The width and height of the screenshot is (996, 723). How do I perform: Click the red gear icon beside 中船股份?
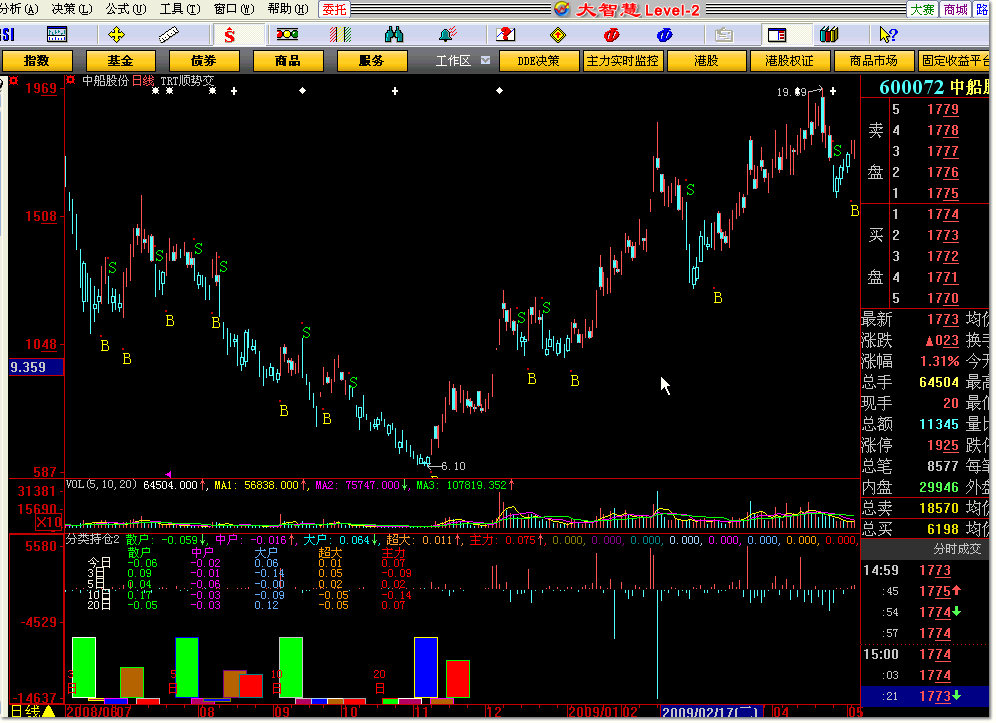(71, 80)
